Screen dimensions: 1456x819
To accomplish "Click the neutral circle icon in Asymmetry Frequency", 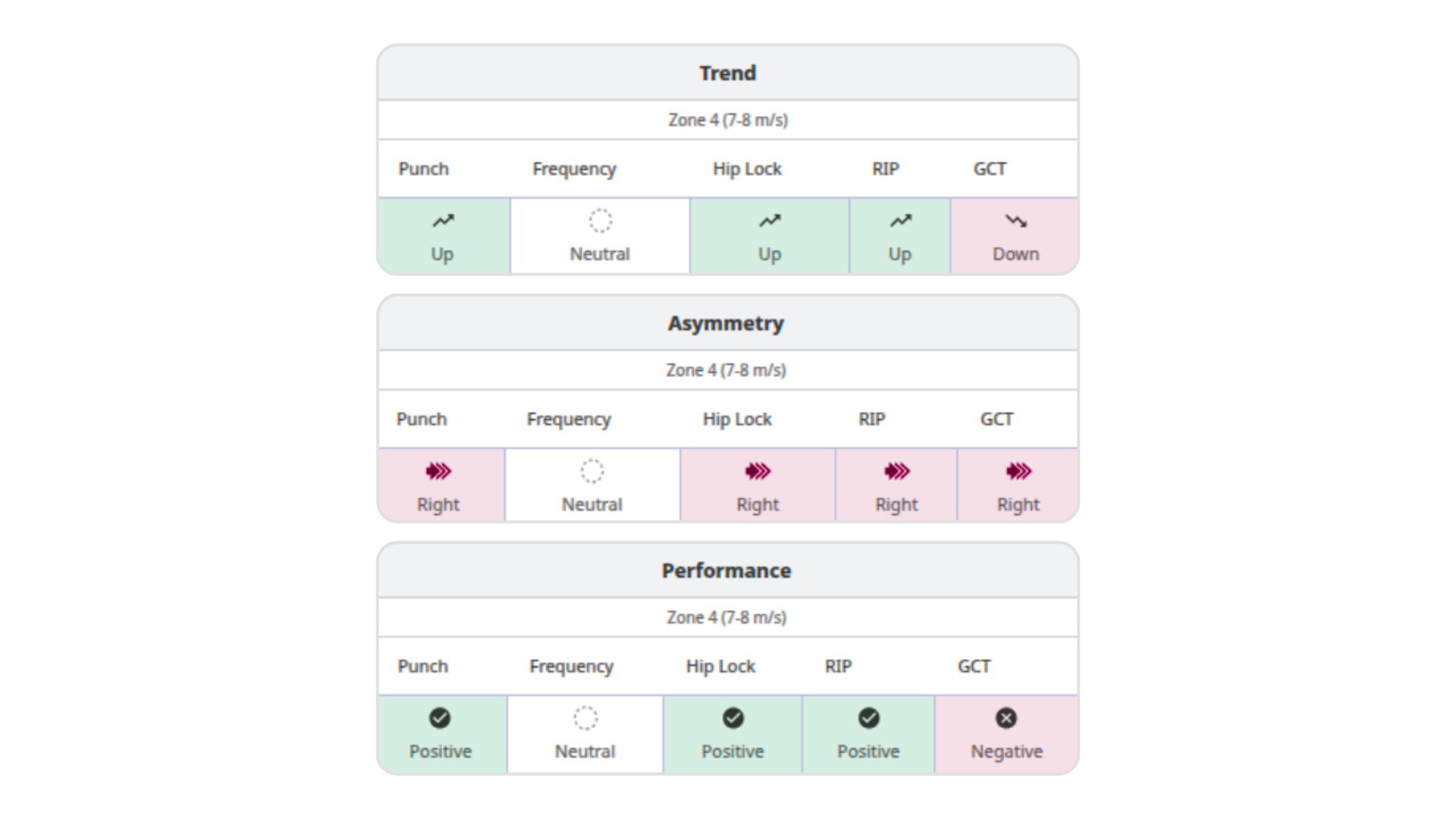I will click(592, 471).
